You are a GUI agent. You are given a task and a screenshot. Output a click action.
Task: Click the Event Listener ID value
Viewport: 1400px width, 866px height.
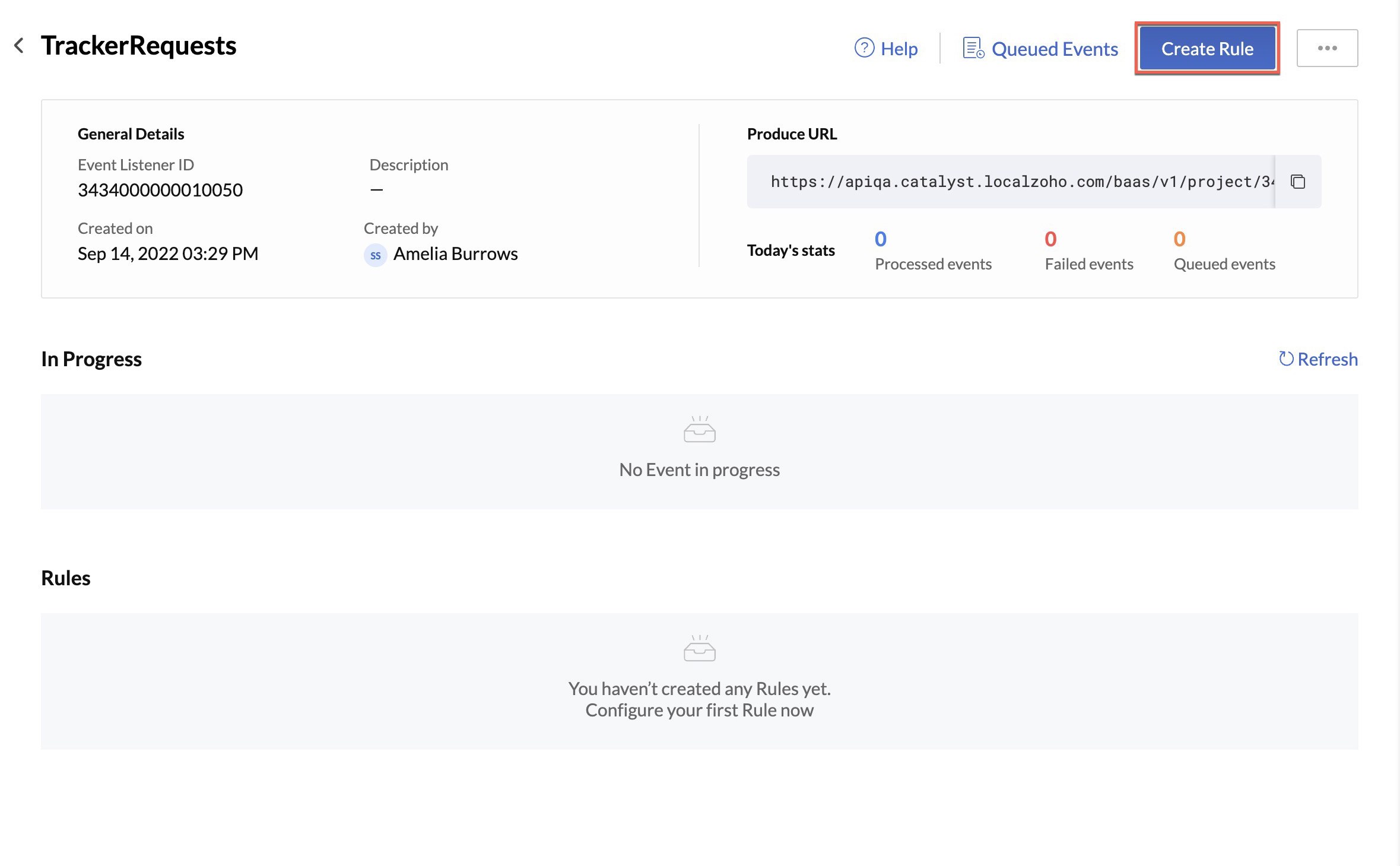click(160, 190)
